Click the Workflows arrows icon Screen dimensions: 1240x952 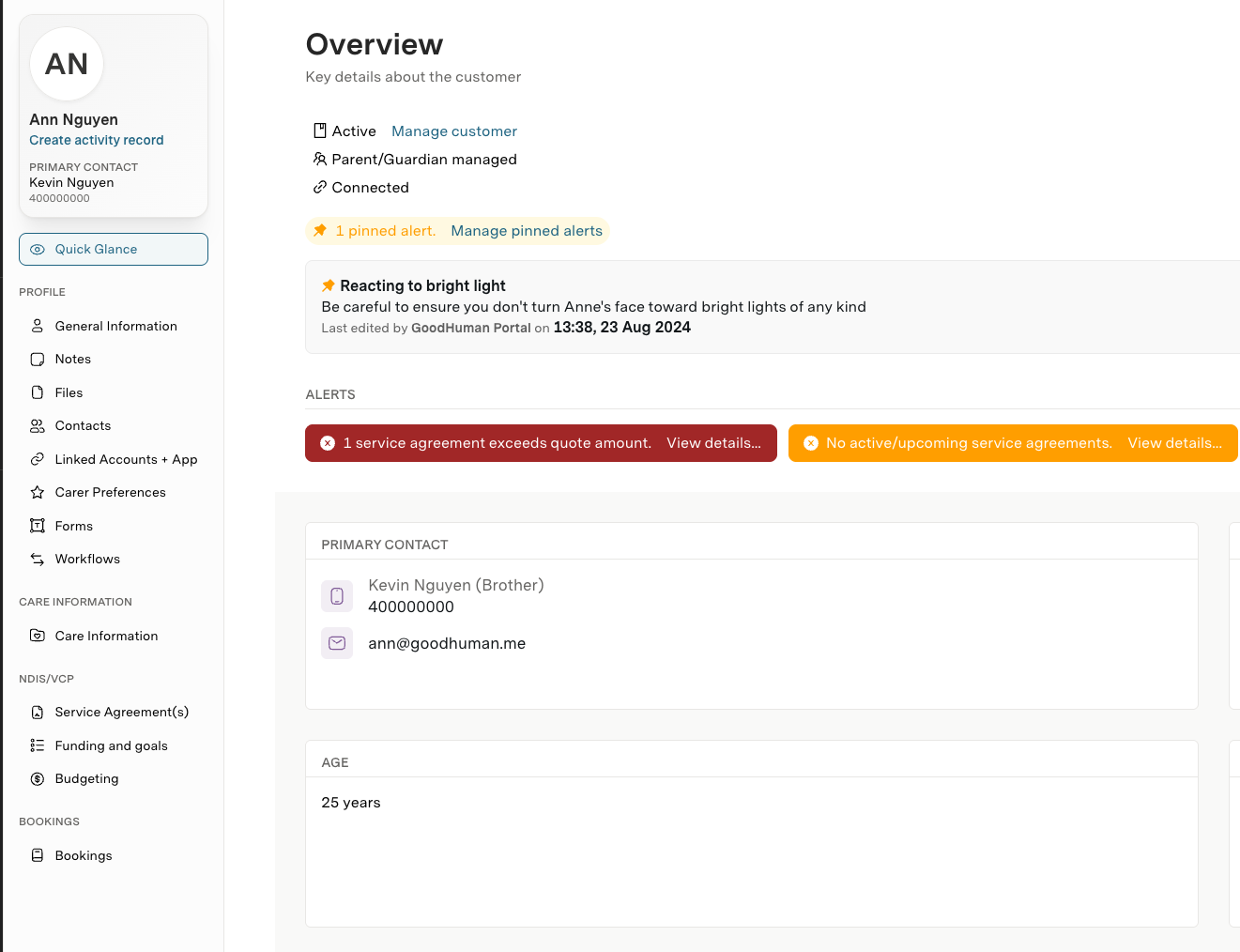tap(38, 559)
